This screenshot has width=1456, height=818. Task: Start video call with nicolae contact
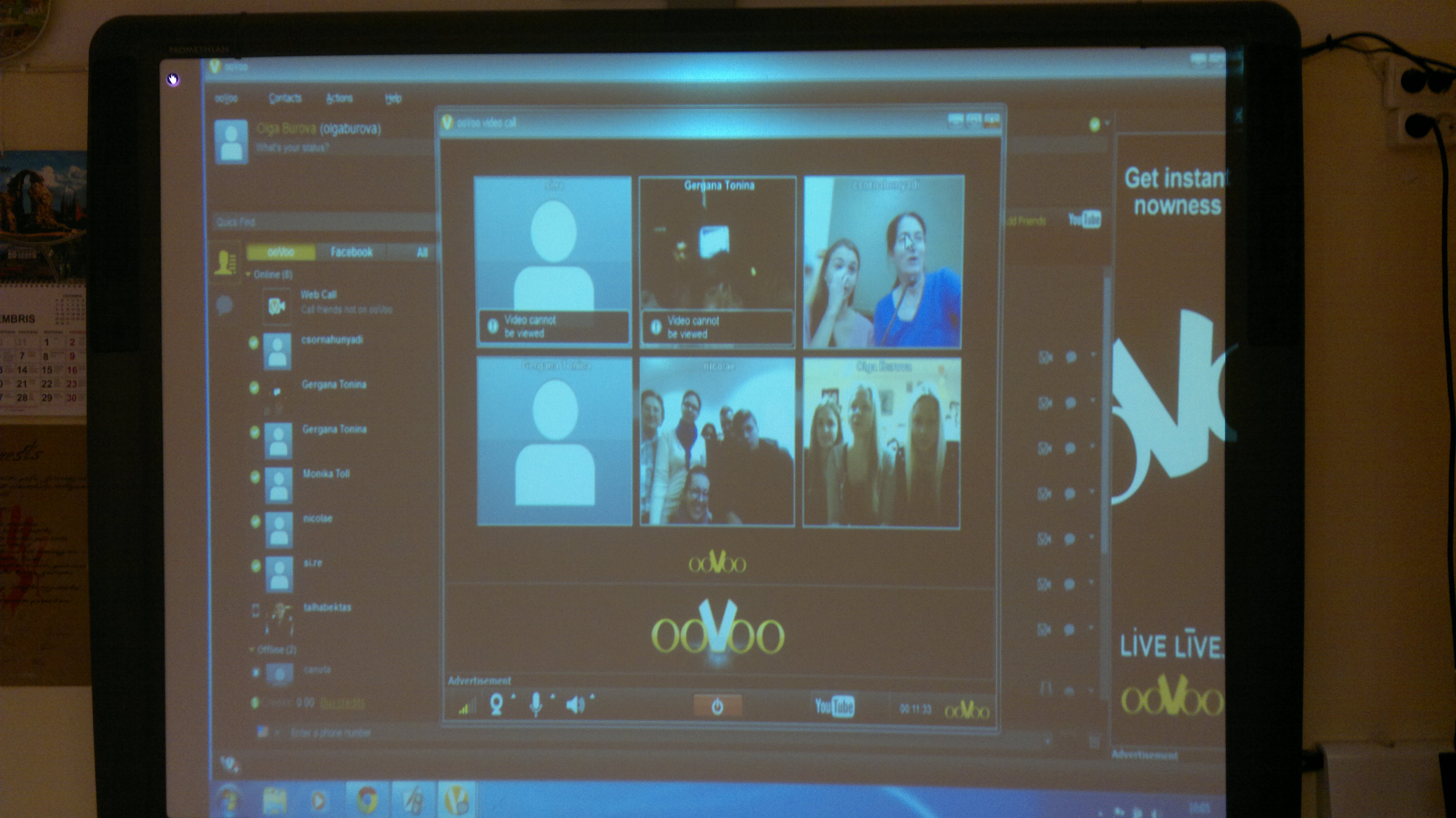pyautogui.click(x=1045, y=539)
